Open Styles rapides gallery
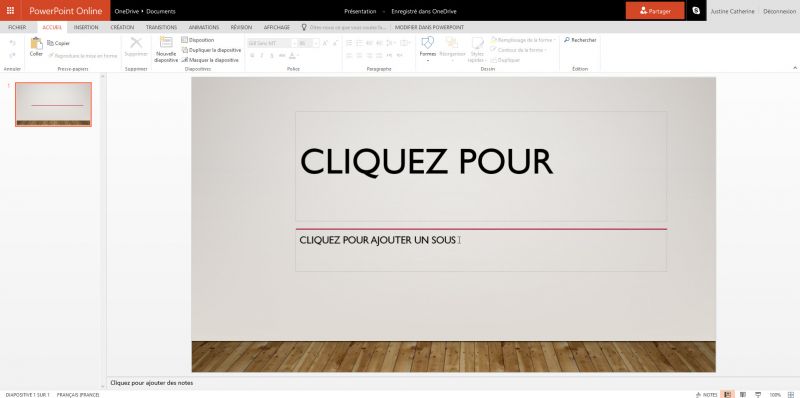The height and width of the screenshot is (398, 800). tap(477, 49)
